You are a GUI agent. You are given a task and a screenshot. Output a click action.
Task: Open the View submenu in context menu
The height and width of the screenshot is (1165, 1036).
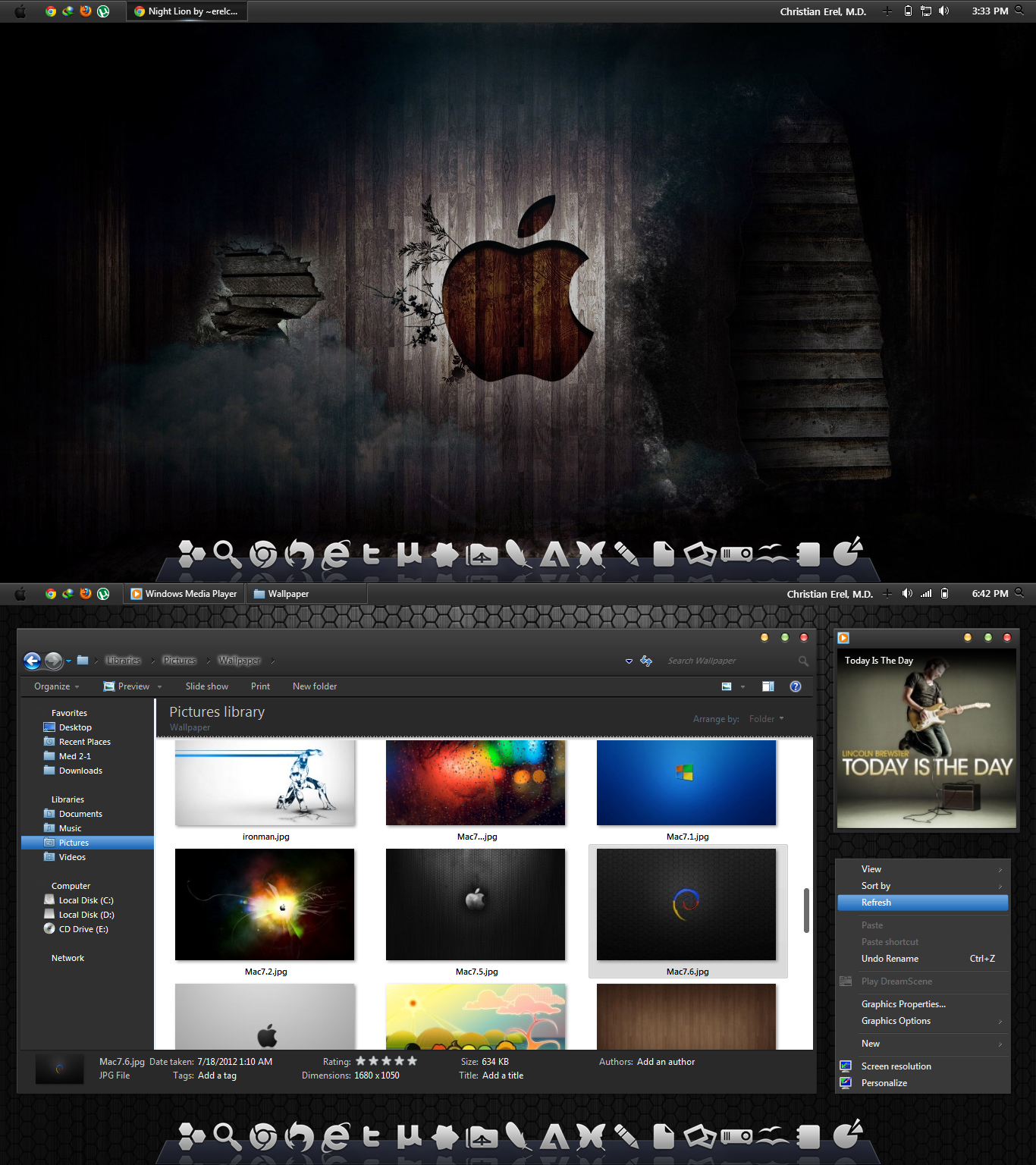(x=923, y=869)
